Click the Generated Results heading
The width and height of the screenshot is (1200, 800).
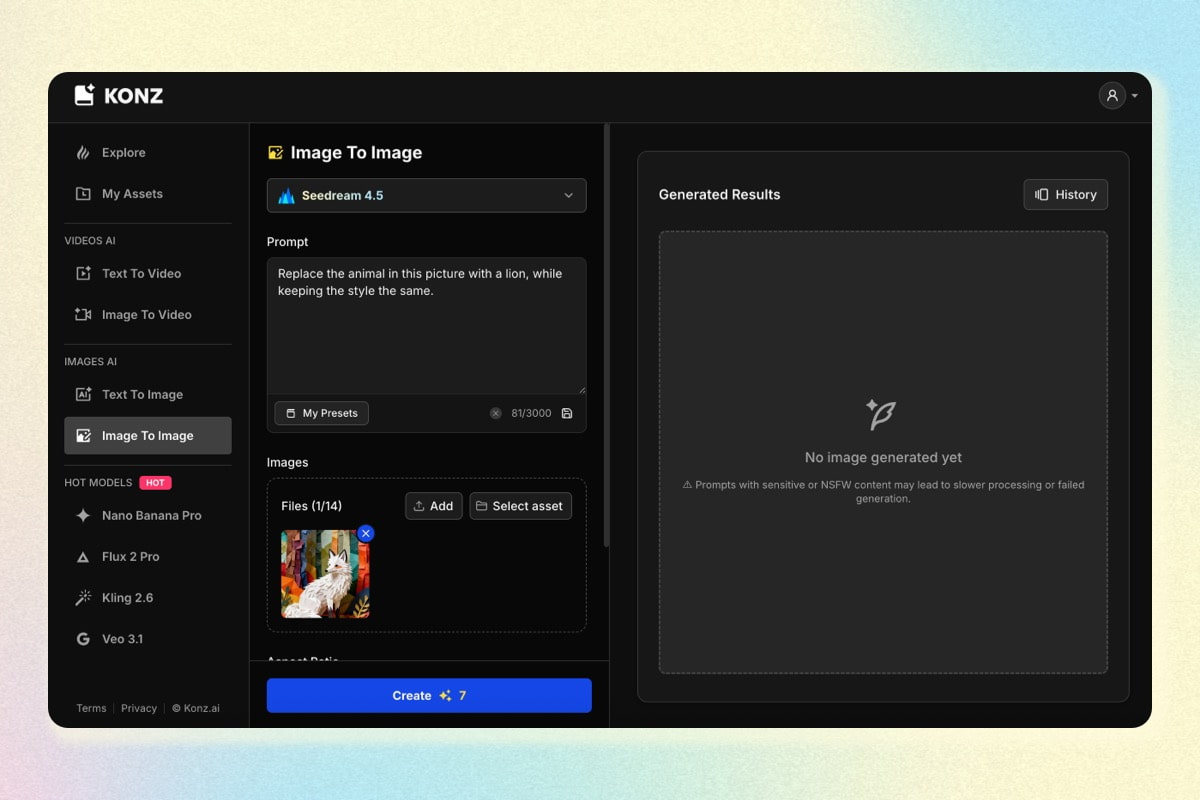719,194
